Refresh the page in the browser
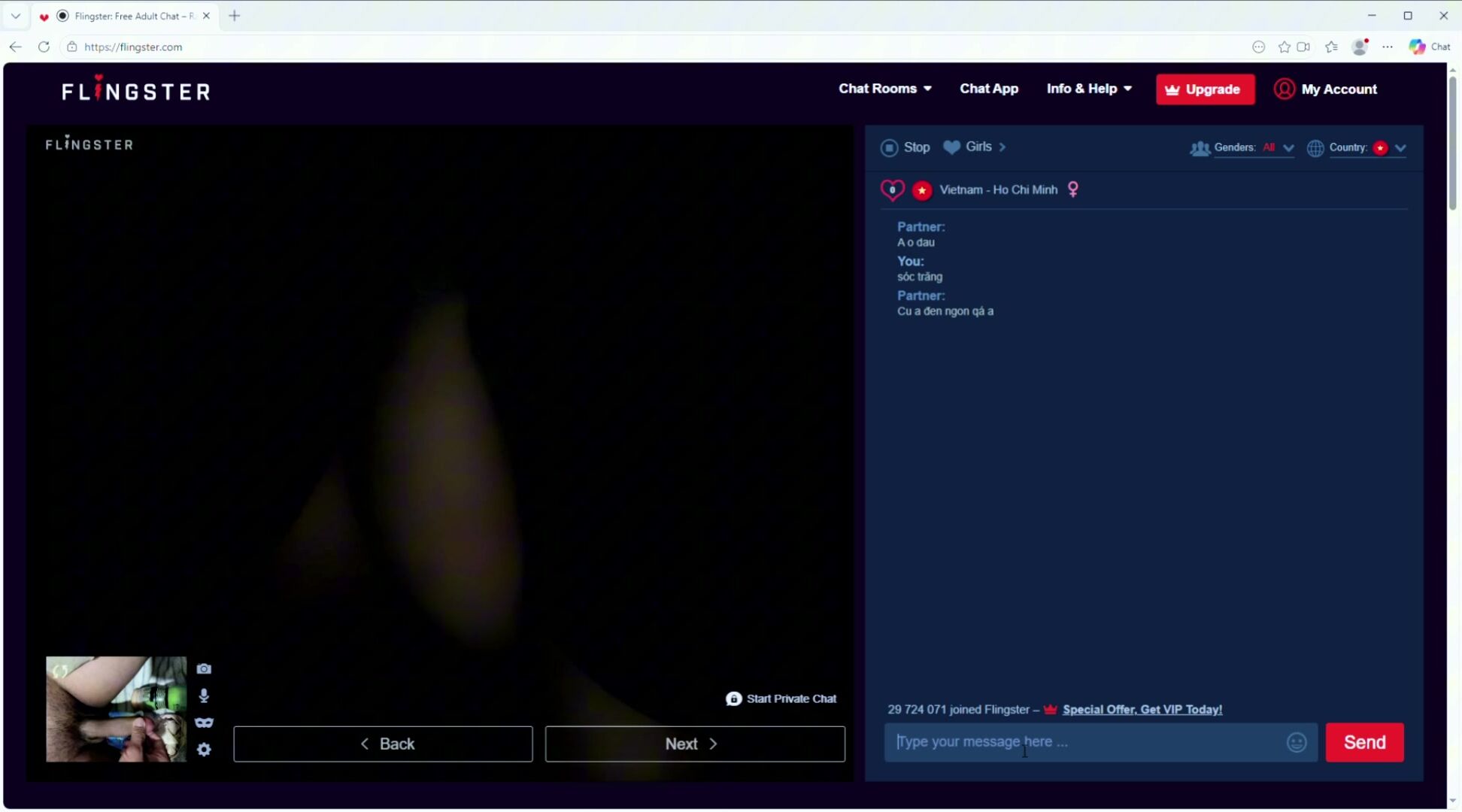 [x=44, y=47]
